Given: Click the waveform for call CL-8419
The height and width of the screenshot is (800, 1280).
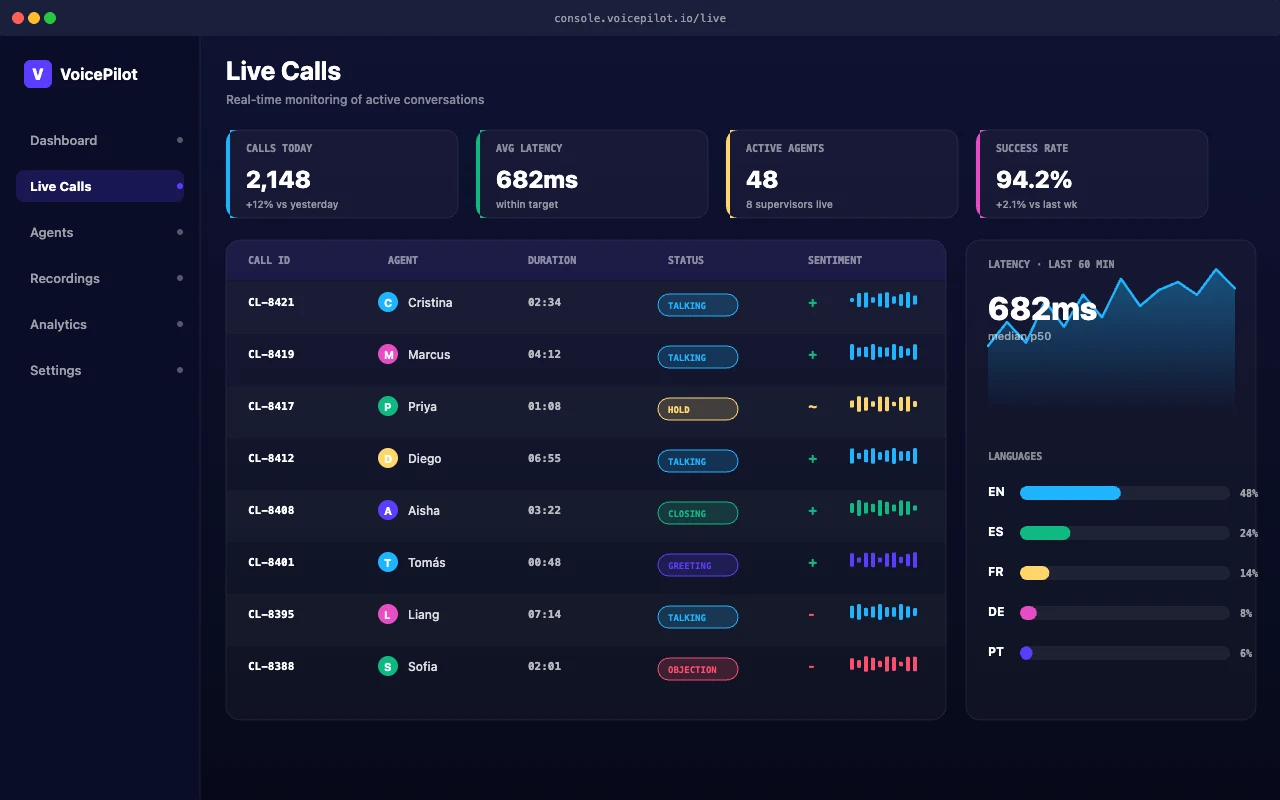Looking at the screenshot, I should [x=883, y=352].
